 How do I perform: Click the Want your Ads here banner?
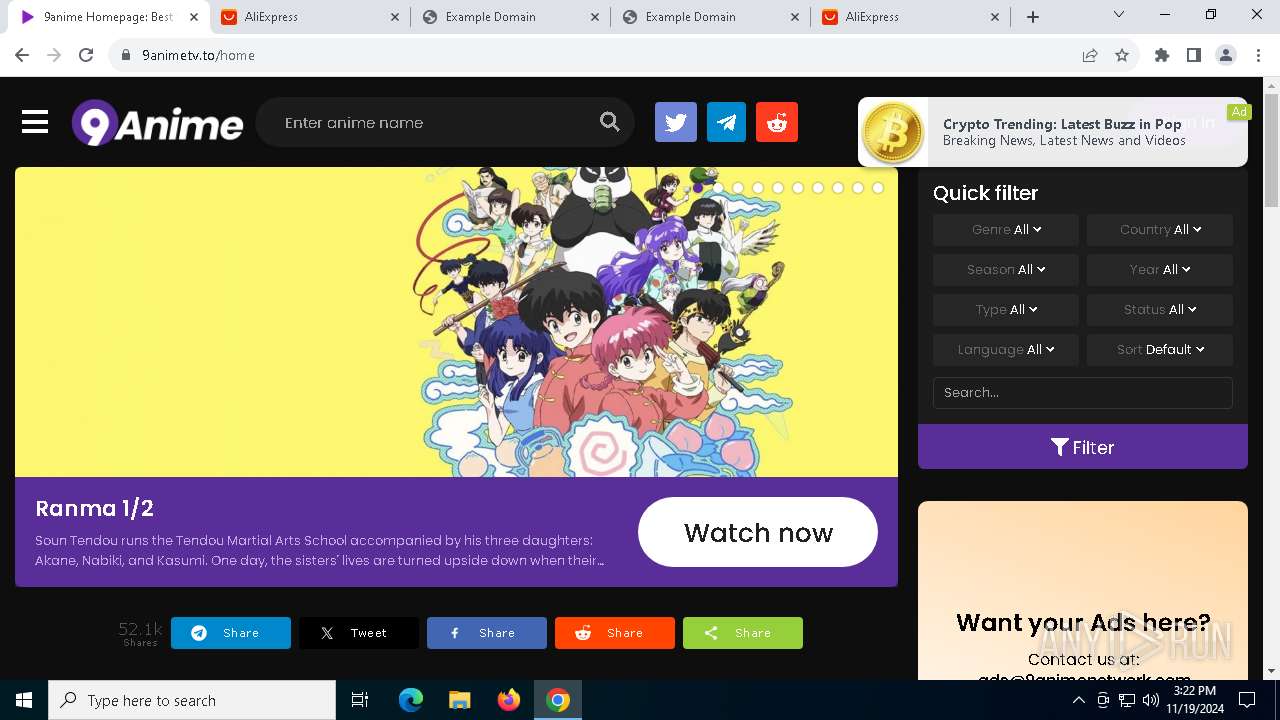[1083, 590]
